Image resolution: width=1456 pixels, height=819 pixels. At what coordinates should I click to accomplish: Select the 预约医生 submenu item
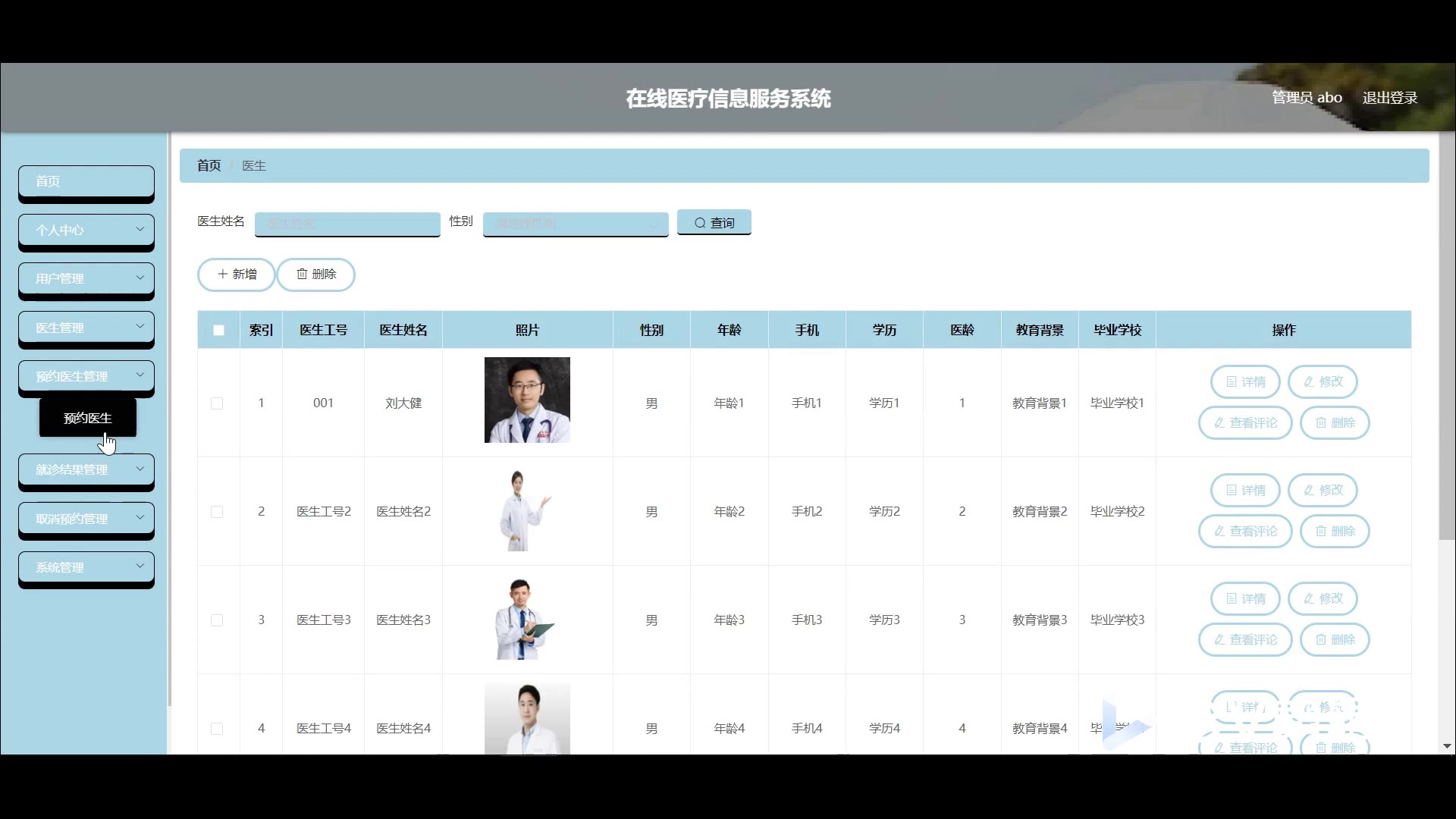[x=88, y=418]
